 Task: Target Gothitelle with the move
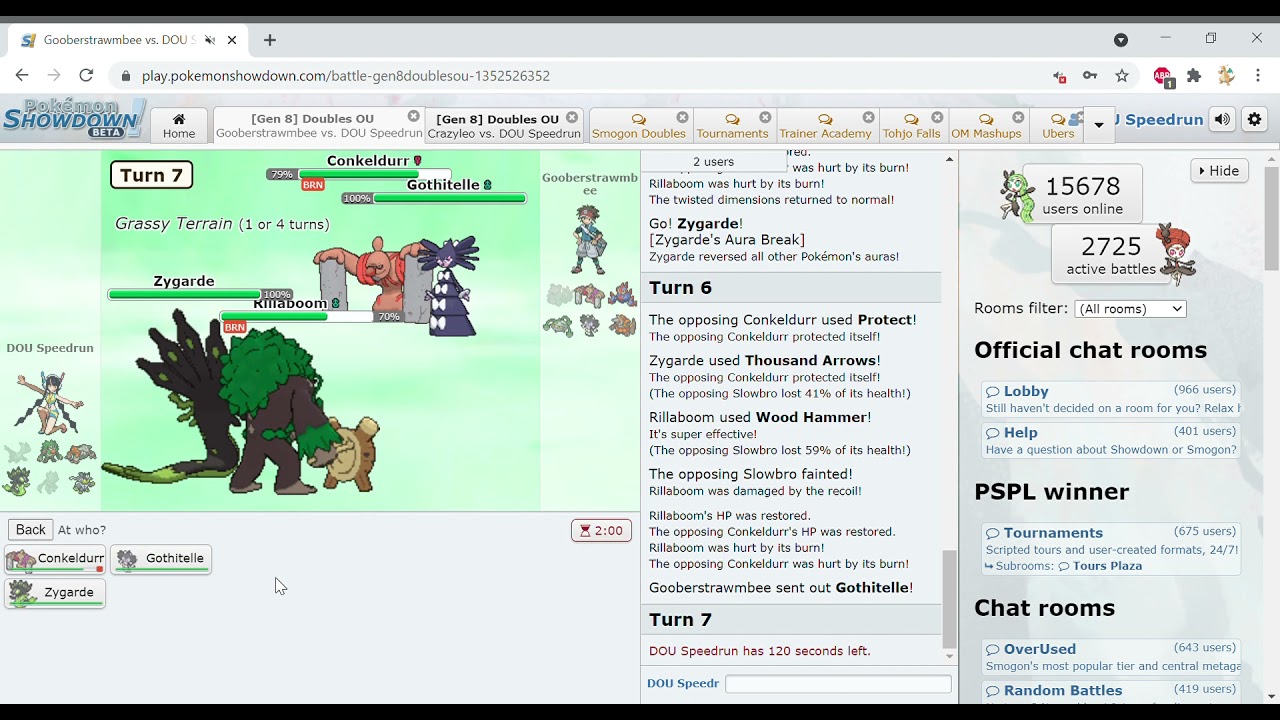coord(161,559)
